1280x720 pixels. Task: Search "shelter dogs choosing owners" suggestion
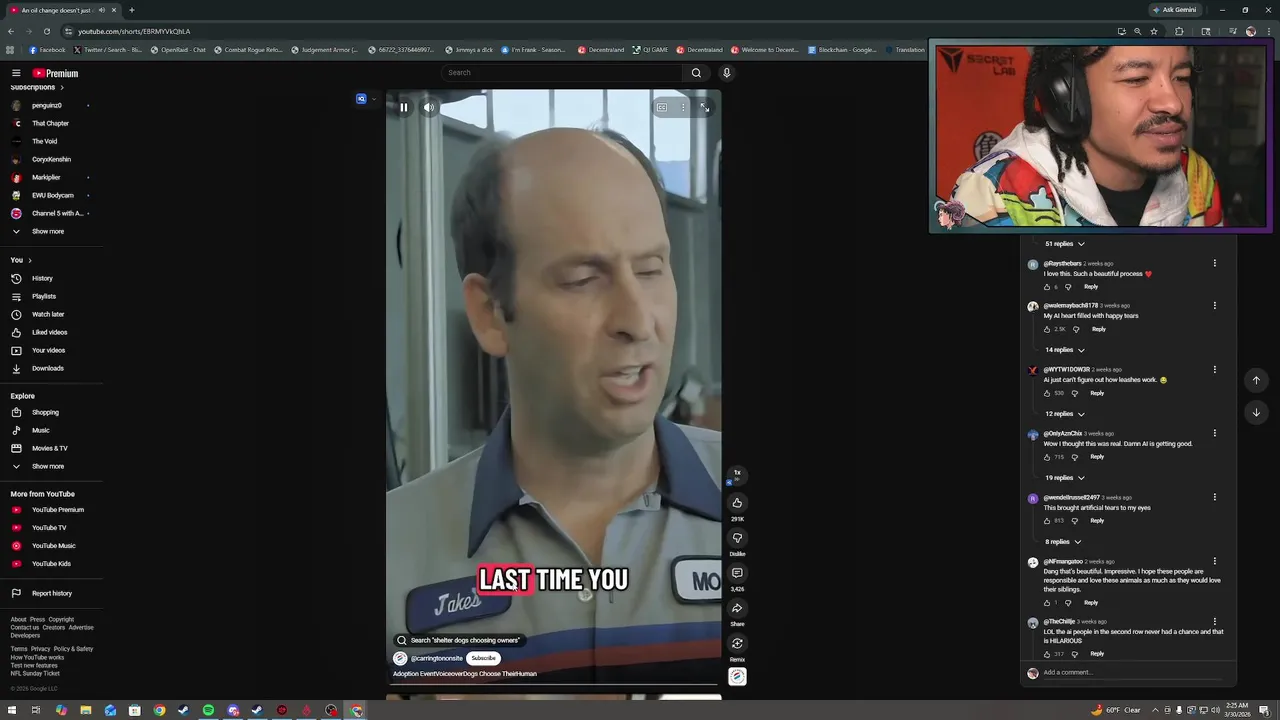click(x=458, y=640)
